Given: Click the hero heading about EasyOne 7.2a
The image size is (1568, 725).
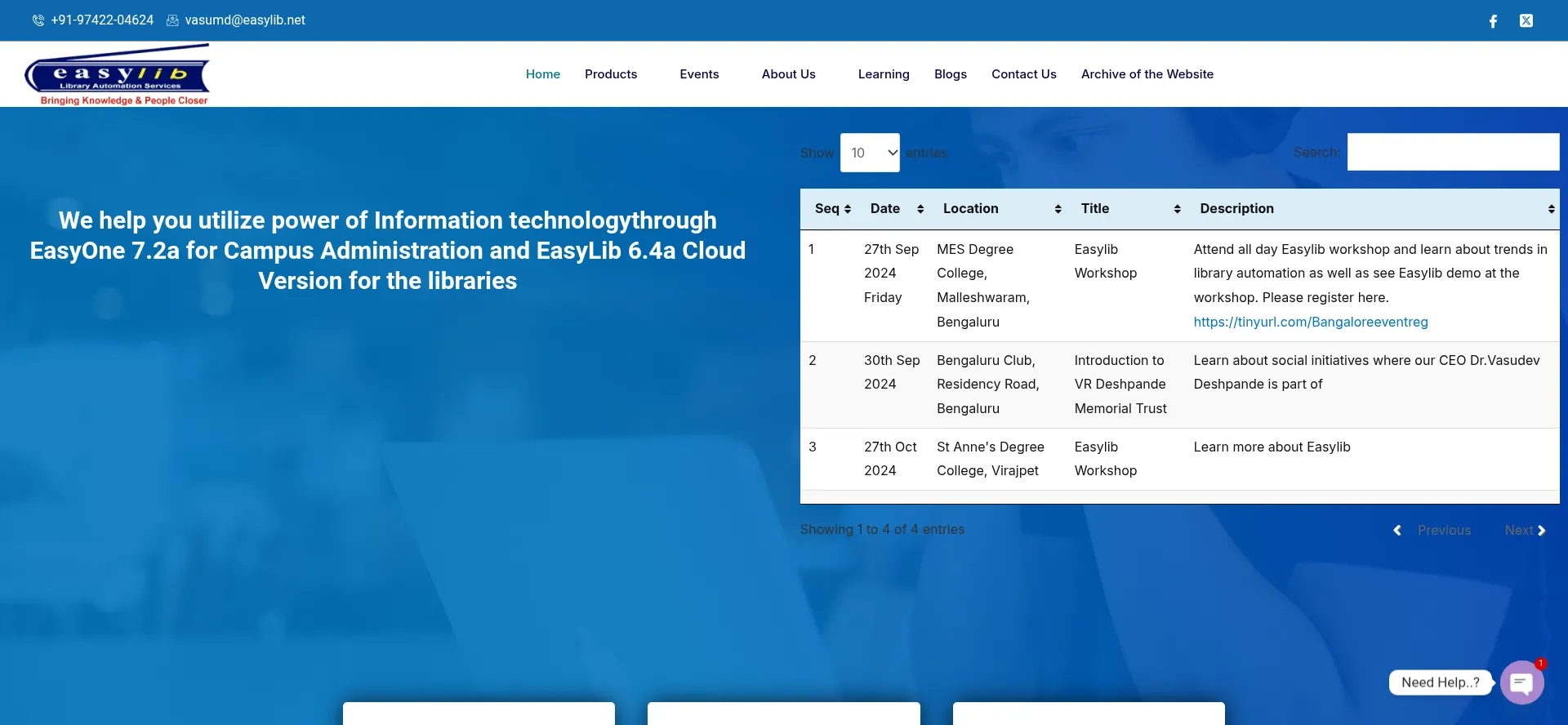Looking at the screenshot, I should (x=388, y=251).
